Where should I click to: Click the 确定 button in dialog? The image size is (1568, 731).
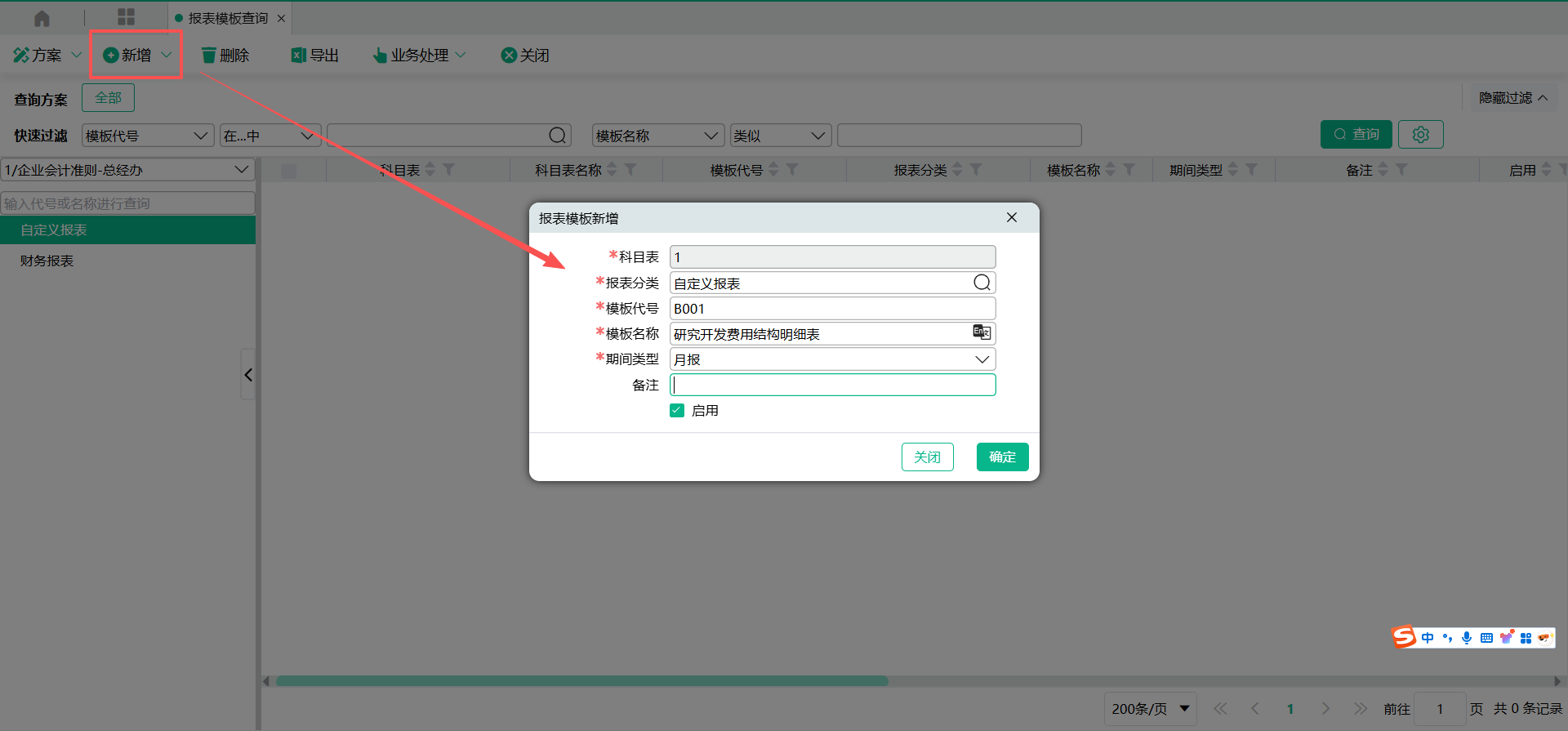[x=1002, y=457]
